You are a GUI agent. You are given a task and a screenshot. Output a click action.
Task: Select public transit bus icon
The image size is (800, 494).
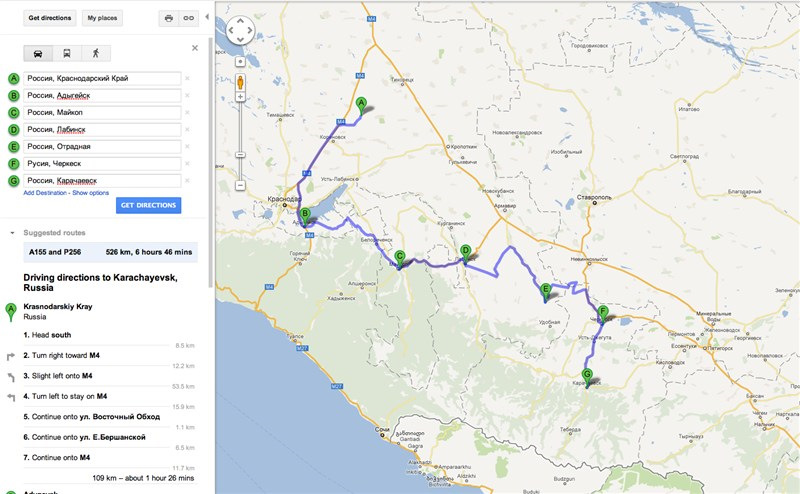(x=67, y=53)
